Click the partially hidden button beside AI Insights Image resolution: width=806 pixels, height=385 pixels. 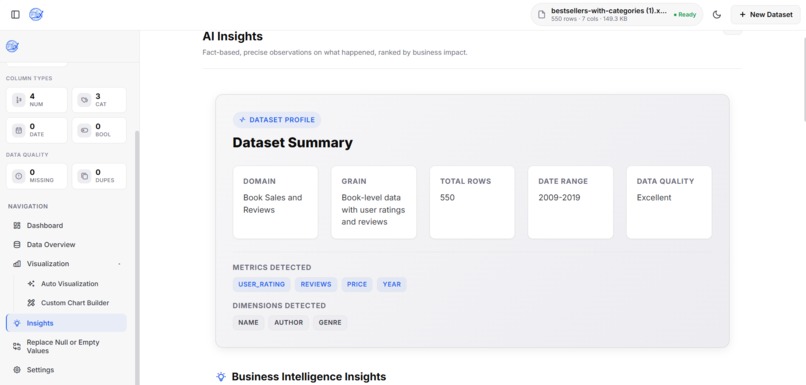click(732, 32)
